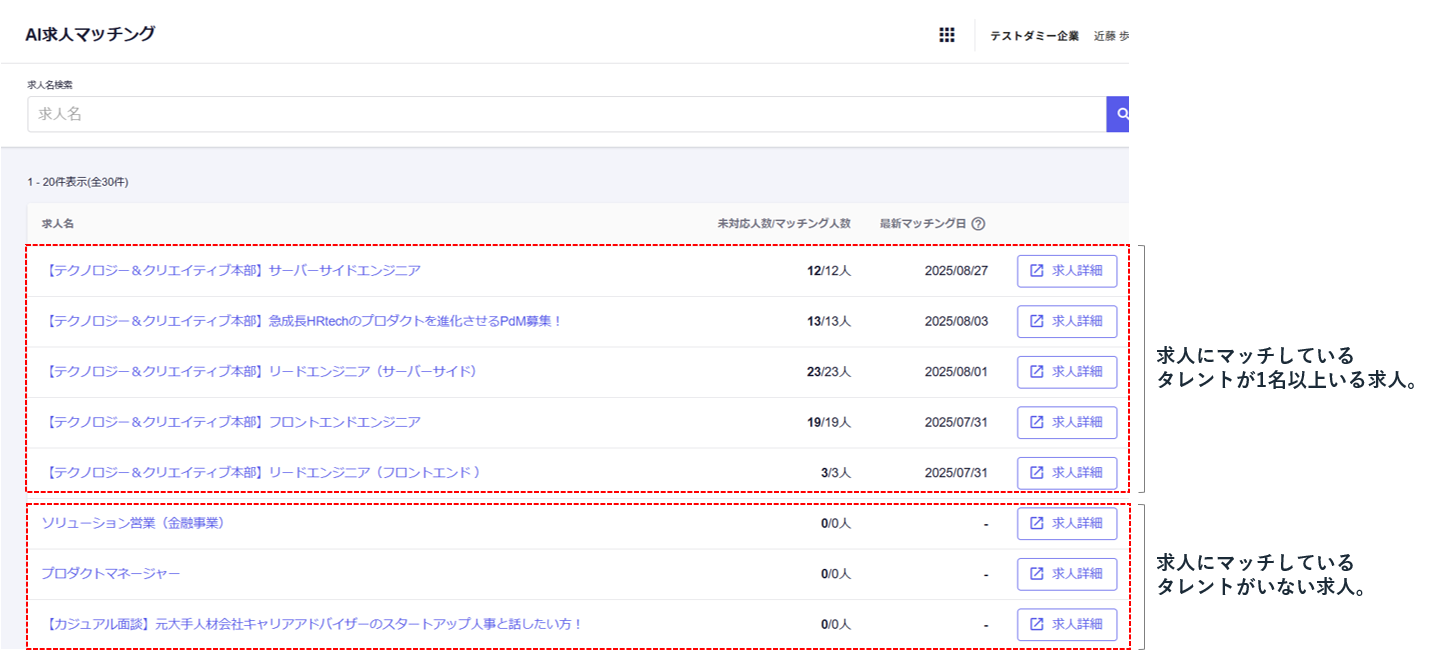Viewport: 1437px width, 656px height.
Task: Open the プロダクトマネージャー job link
Action: coord(111,574)
